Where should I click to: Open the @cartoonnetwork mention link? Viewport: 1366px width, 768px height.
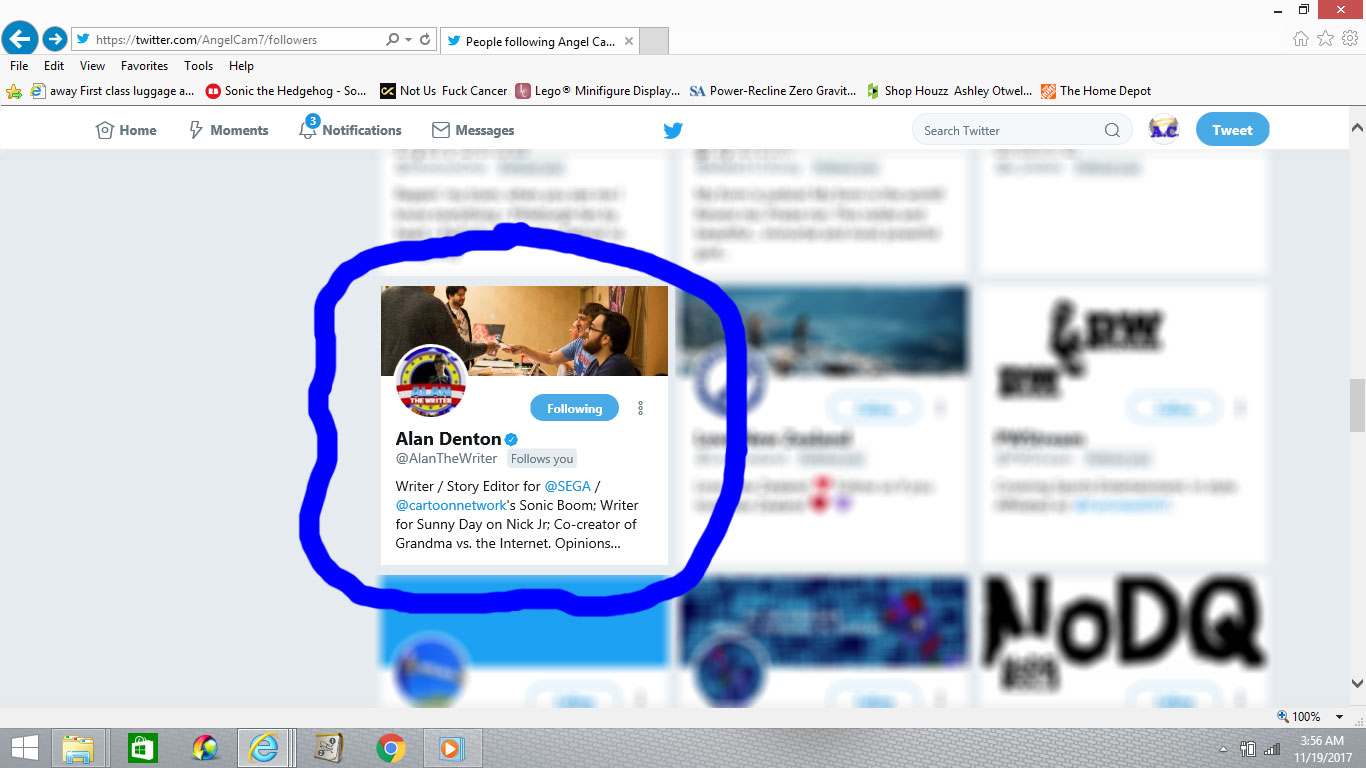coord(451,505)
